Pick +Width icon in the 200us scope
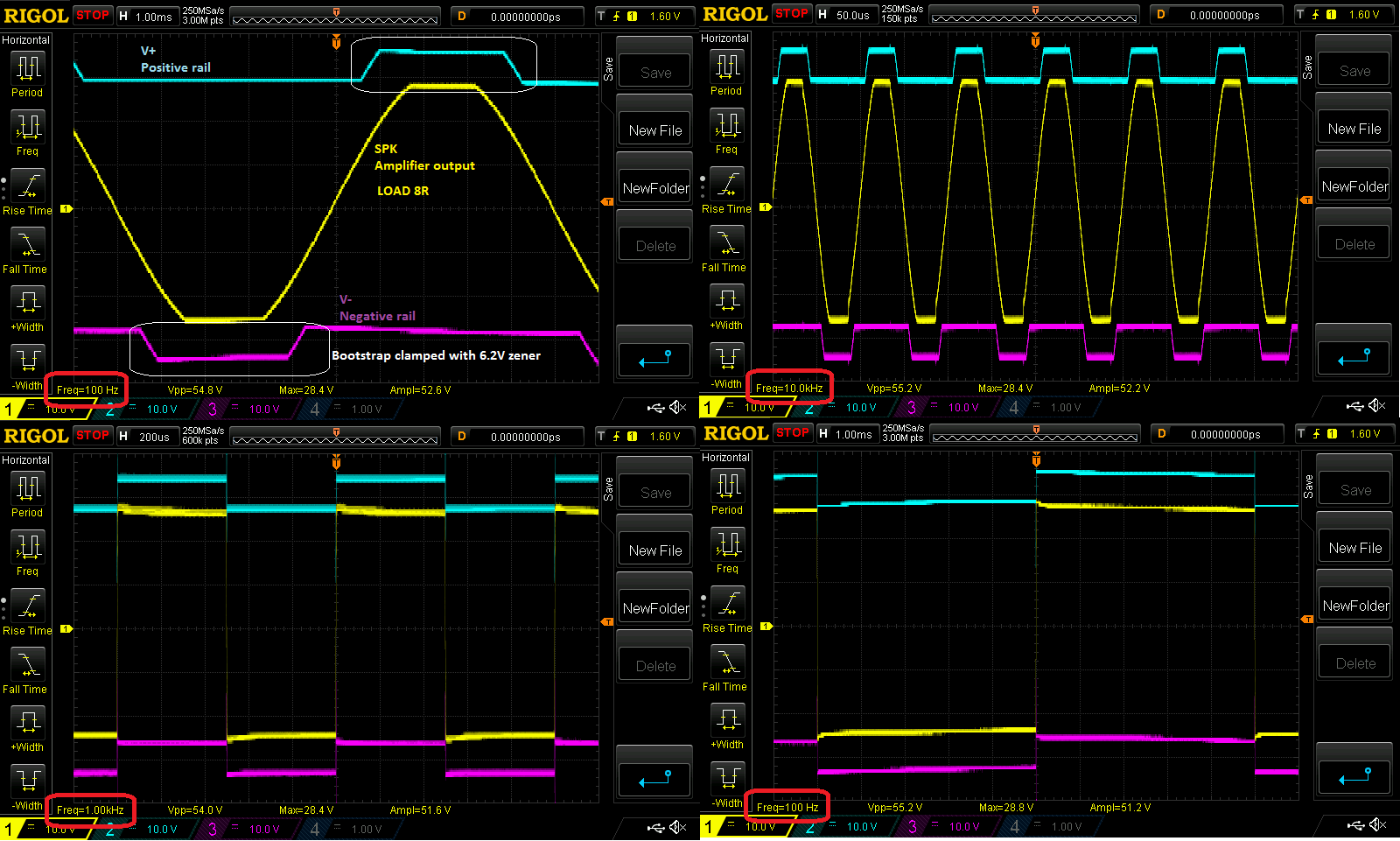The width and height of the screenshot is (1400, 841). point(27,722)
